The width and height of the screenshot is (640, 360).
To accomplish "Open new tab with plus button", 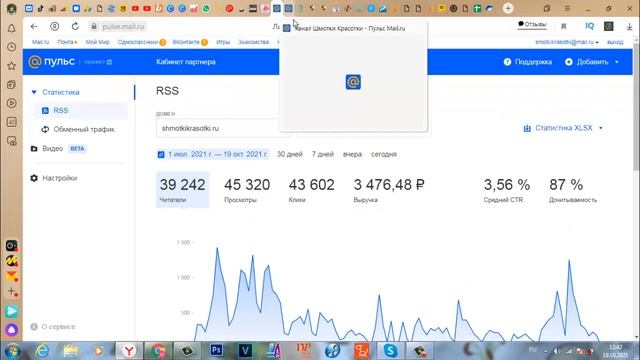I will coord(508,8).
